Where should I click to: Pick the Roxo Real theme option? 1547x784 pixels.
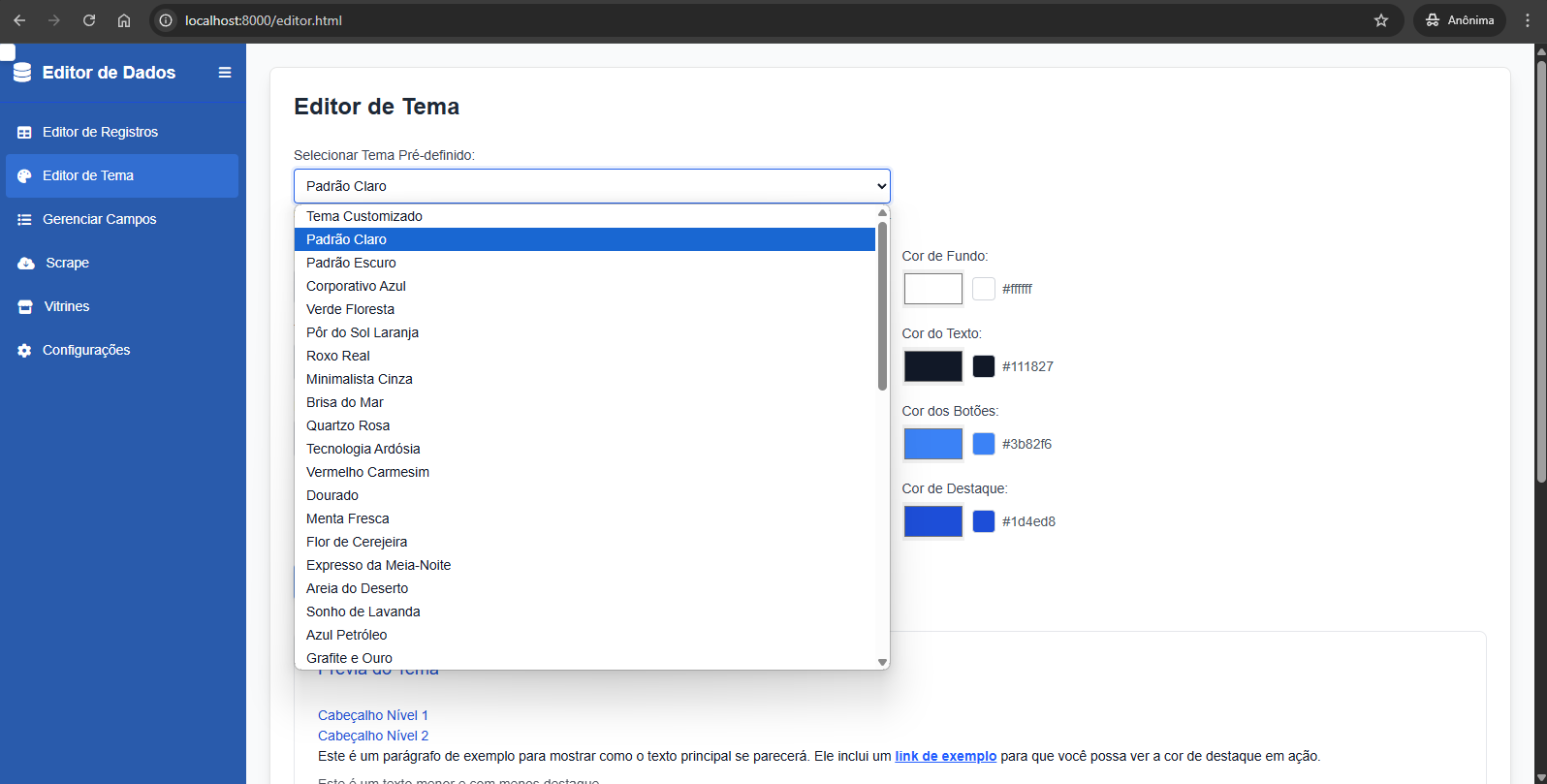click(x=338, y=356)
